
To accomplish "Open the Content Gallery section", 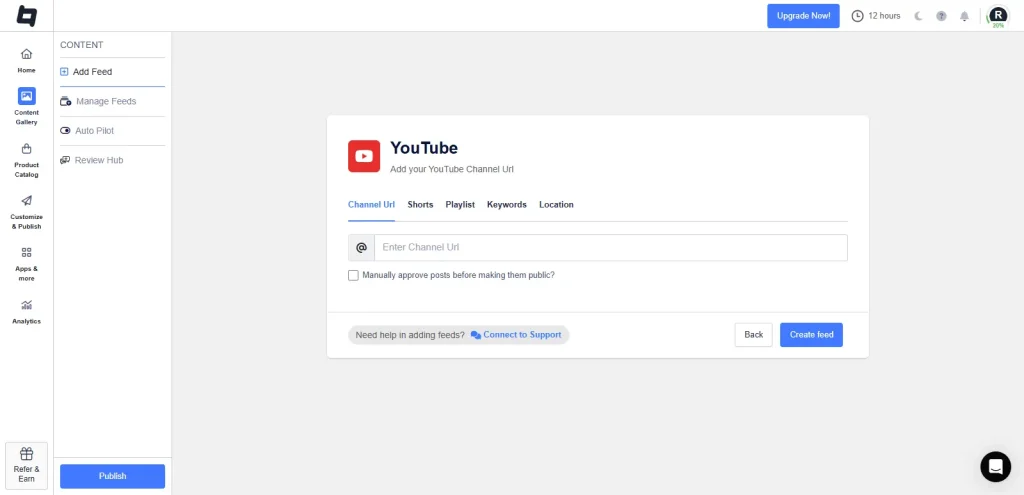I will [x=27, y=106].
